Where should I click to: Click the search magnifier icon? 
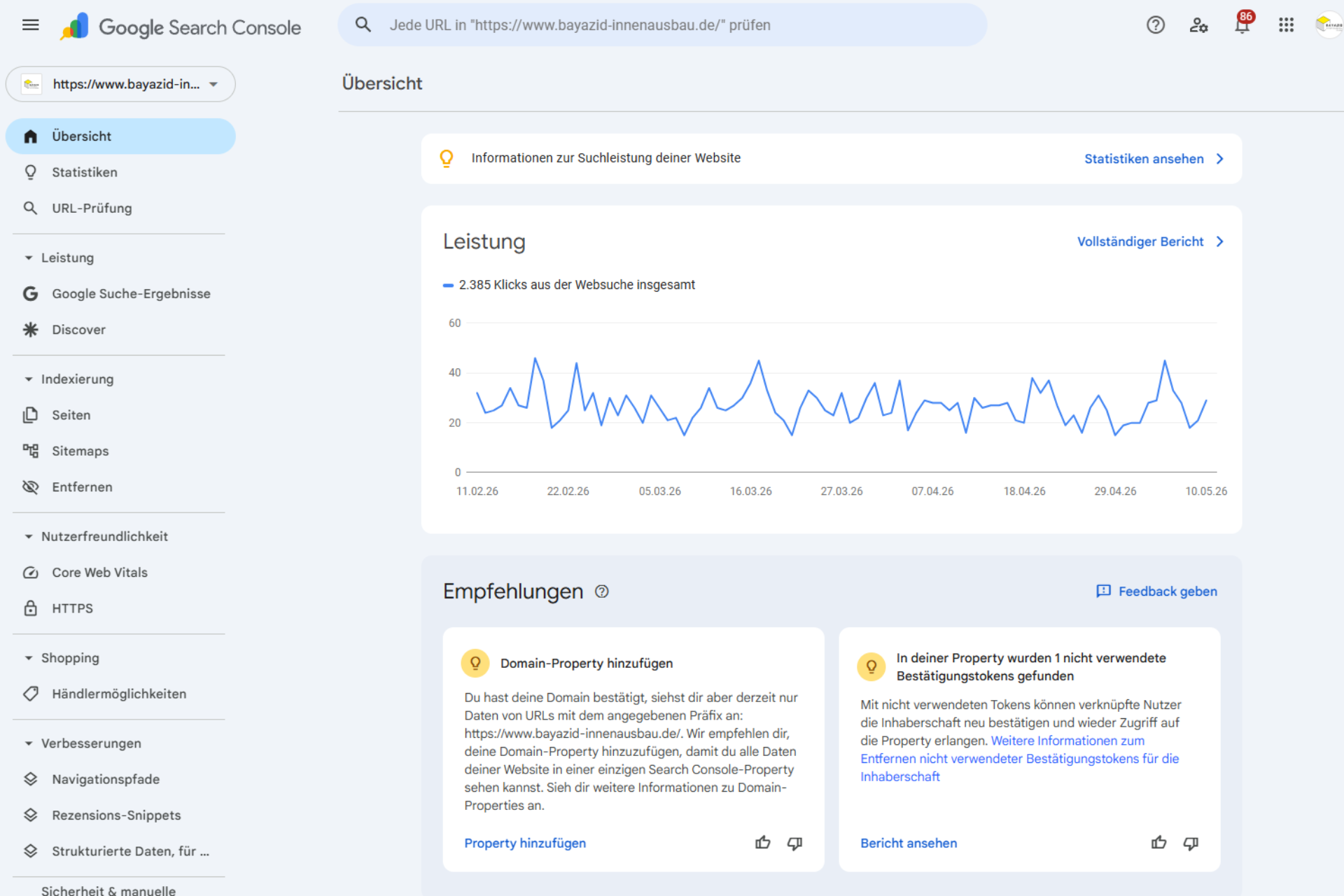tap(363, 25)
